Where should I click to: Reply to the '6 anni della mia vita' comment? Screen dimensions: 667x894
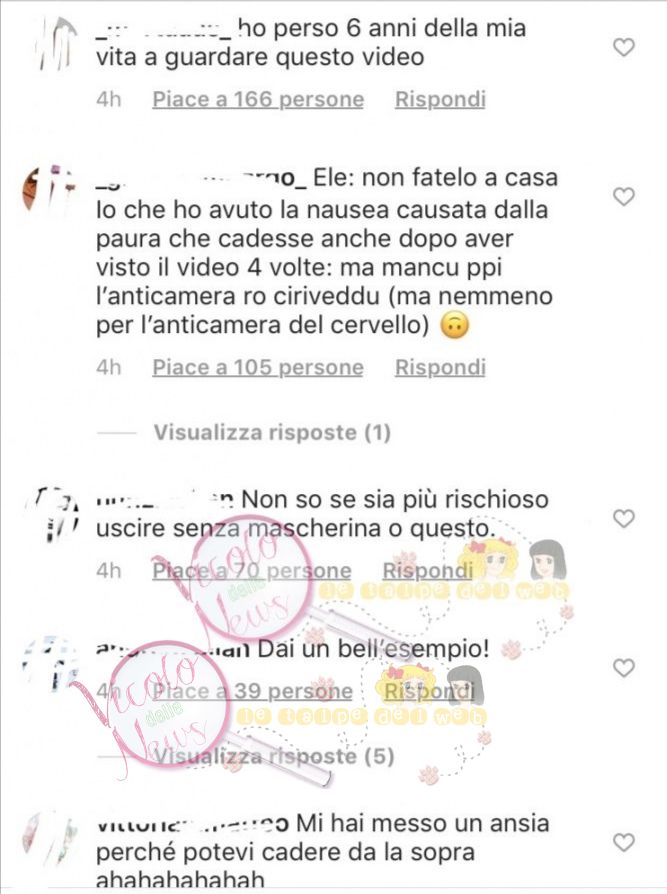(x=440, y=99)
